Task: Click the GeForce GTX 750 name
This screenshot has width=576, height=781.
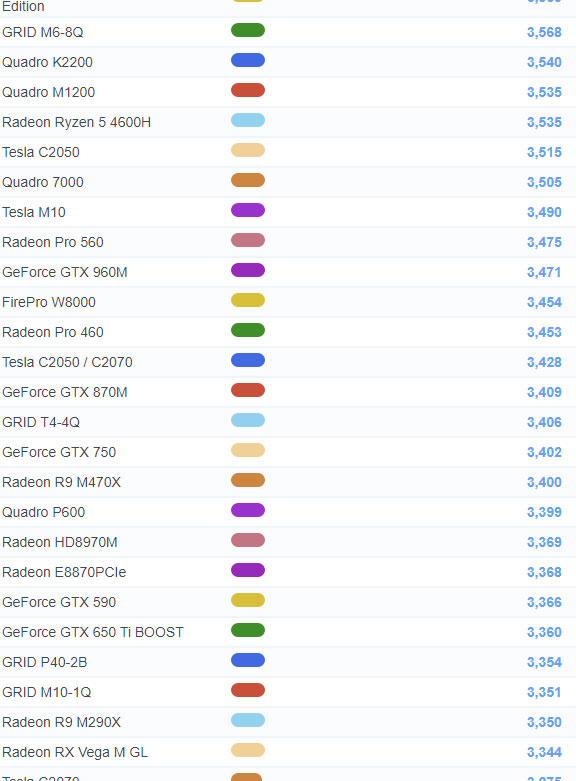Action: [x=59, y=452]
